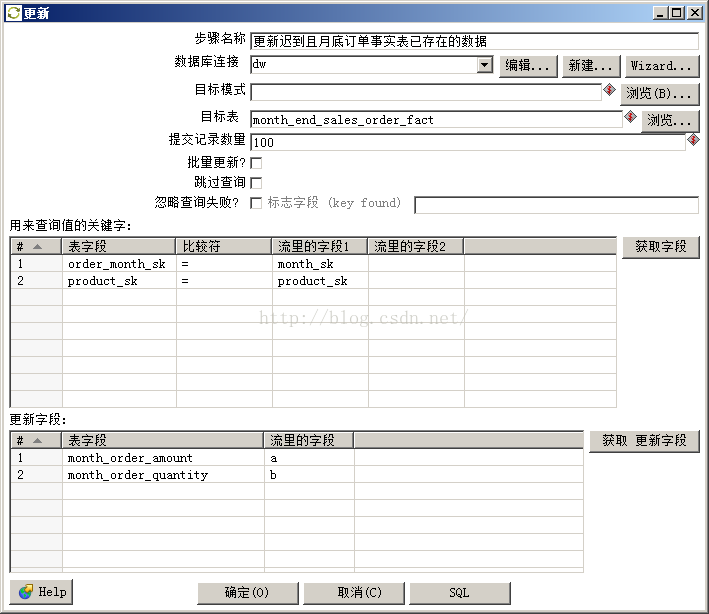Click the variable icon beside 目标模式 field
Screen dimensions: 709x614
click(609, 90)
